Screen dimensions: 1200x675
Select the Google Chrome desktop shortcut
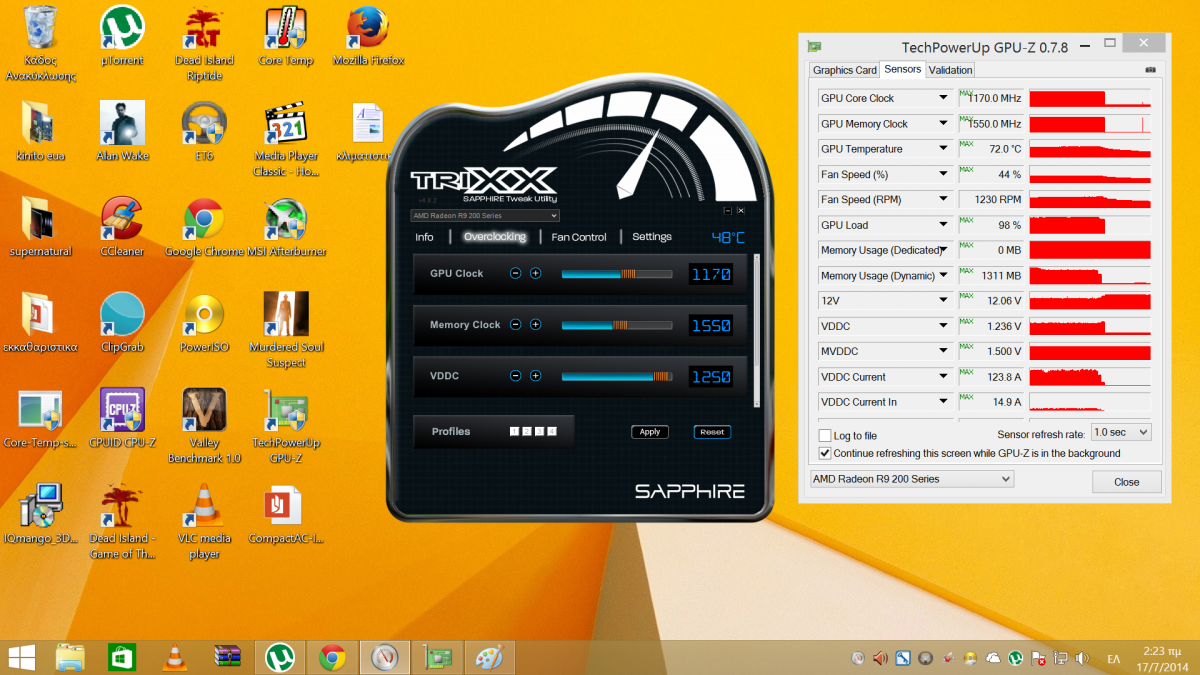click(x=204, y=229)
